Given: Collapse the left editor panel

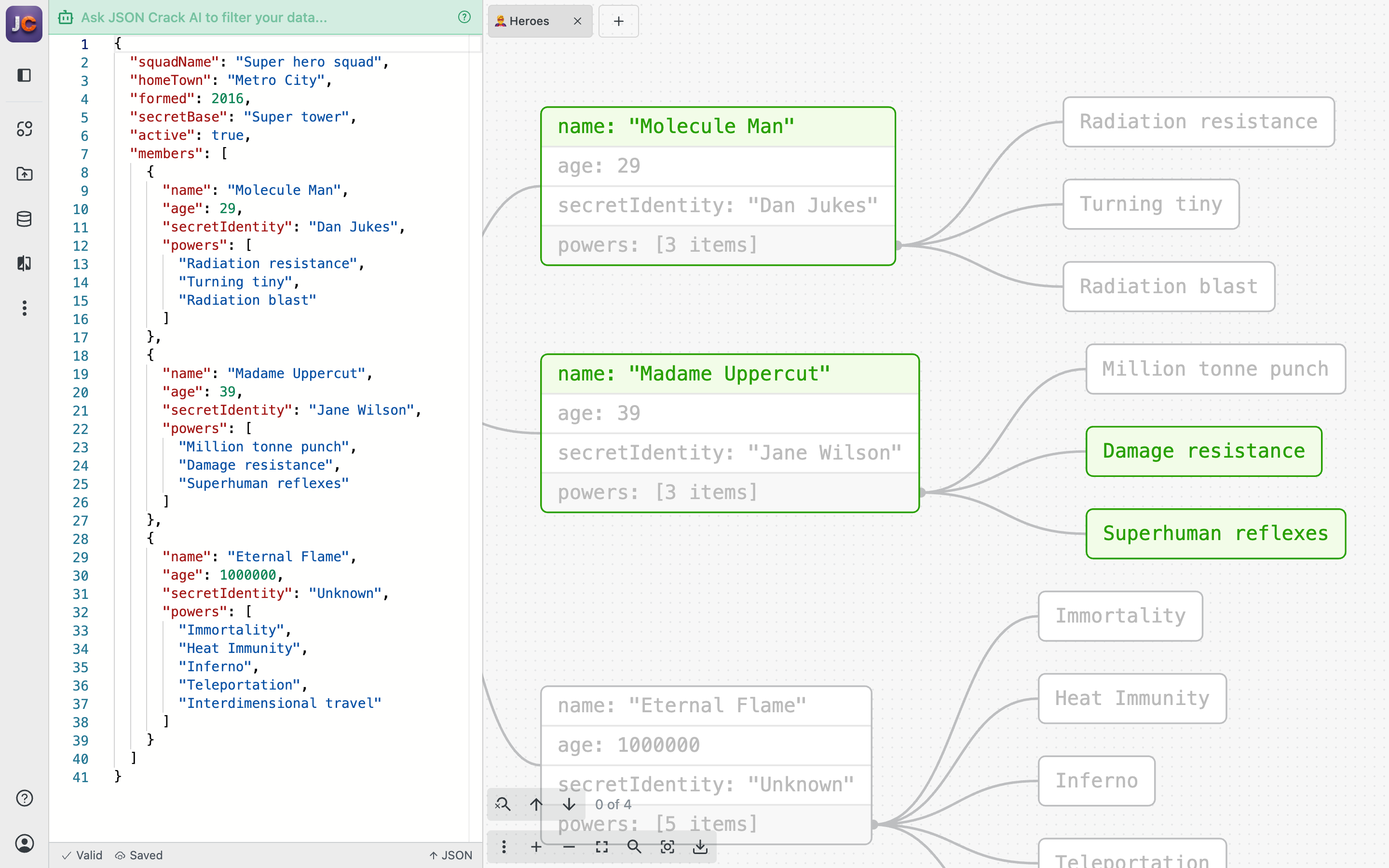Looking at the screenshot, I should 24,75.
